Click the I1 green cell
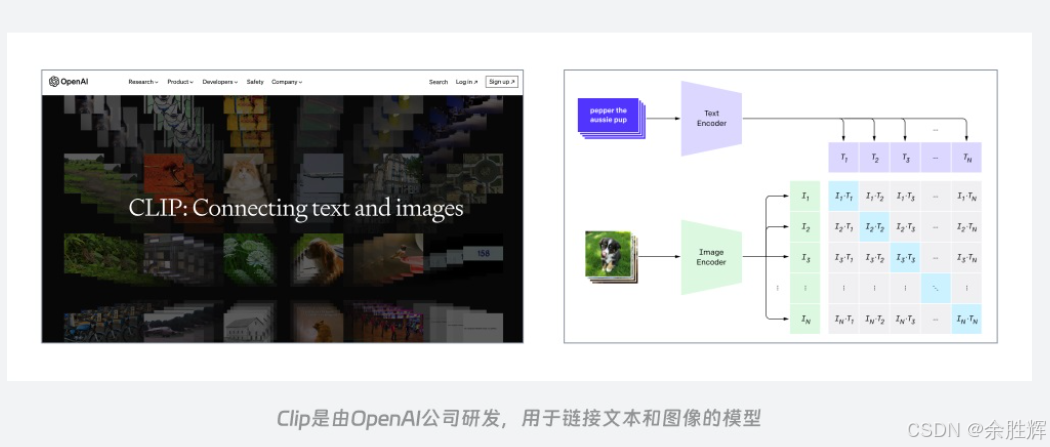 (x=805, y=197)
